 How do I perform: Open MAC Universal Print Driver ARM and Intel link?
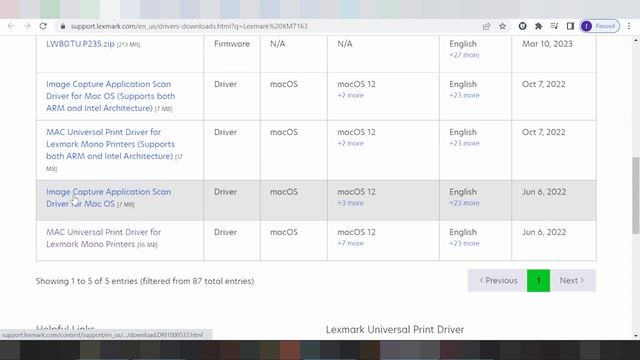110,144
